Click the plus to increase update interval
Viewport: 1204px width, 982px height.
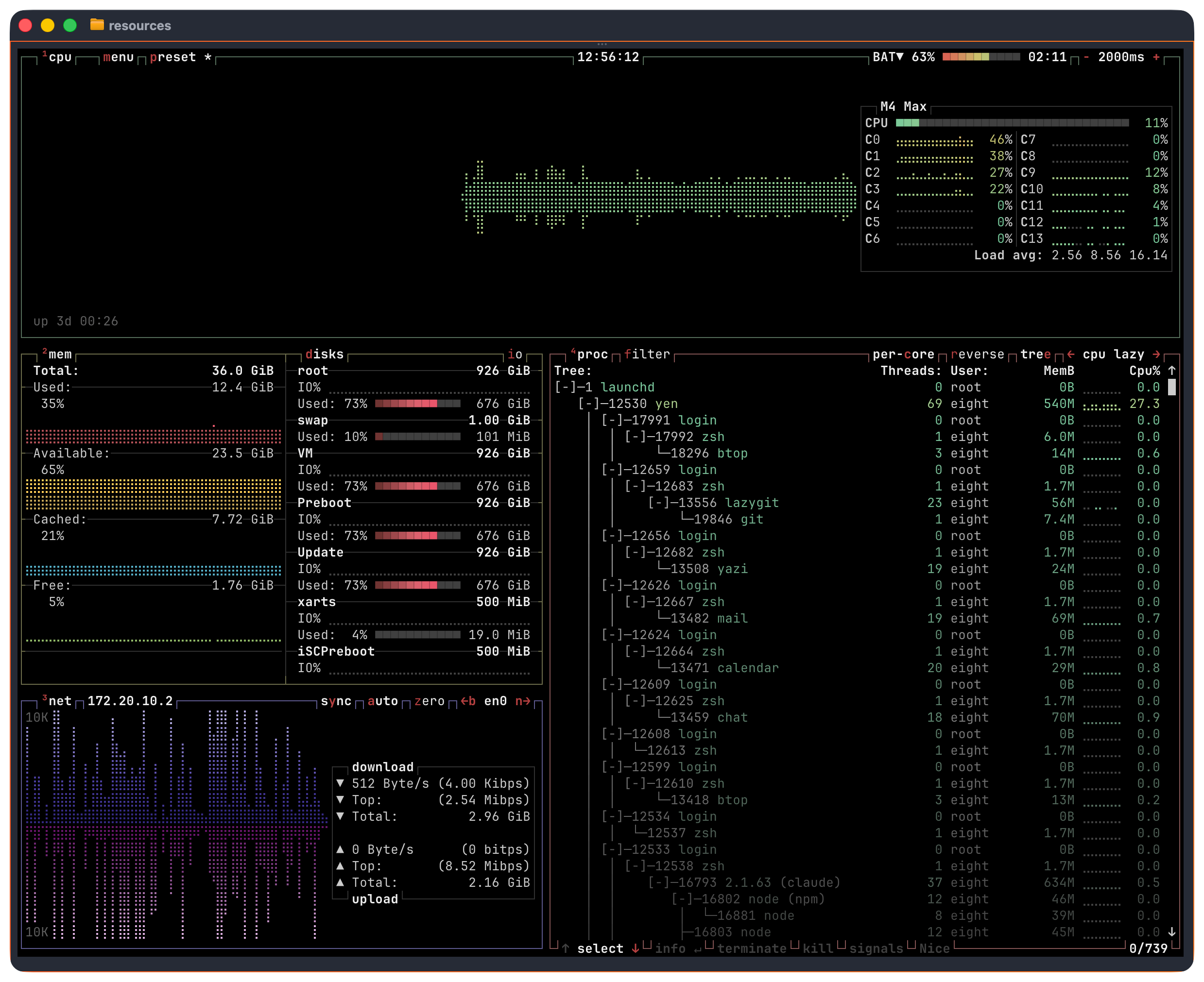coord(1156,57)
